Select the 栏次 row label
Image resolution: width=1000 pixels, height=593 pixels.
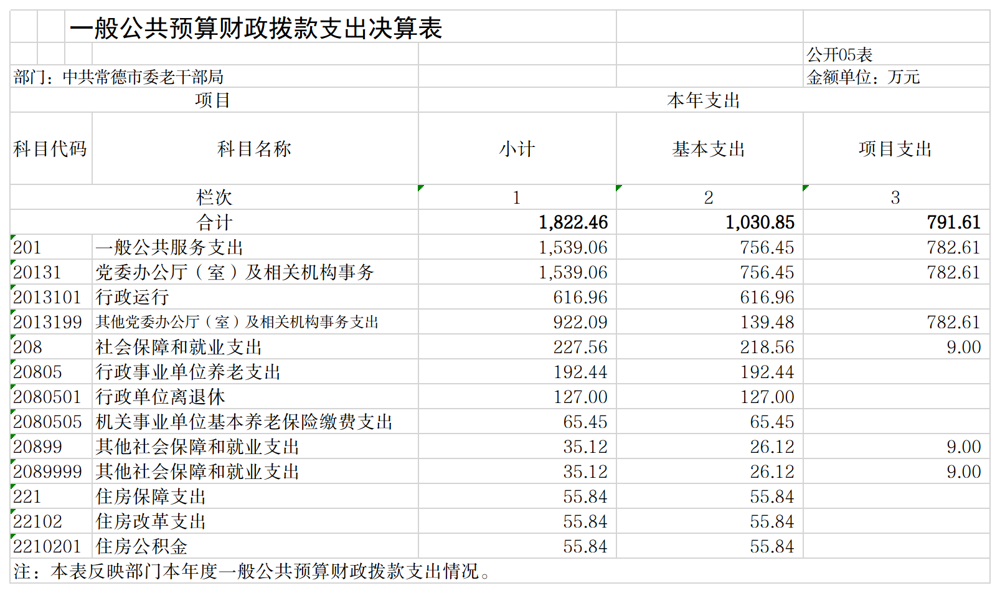click(214, 198)
